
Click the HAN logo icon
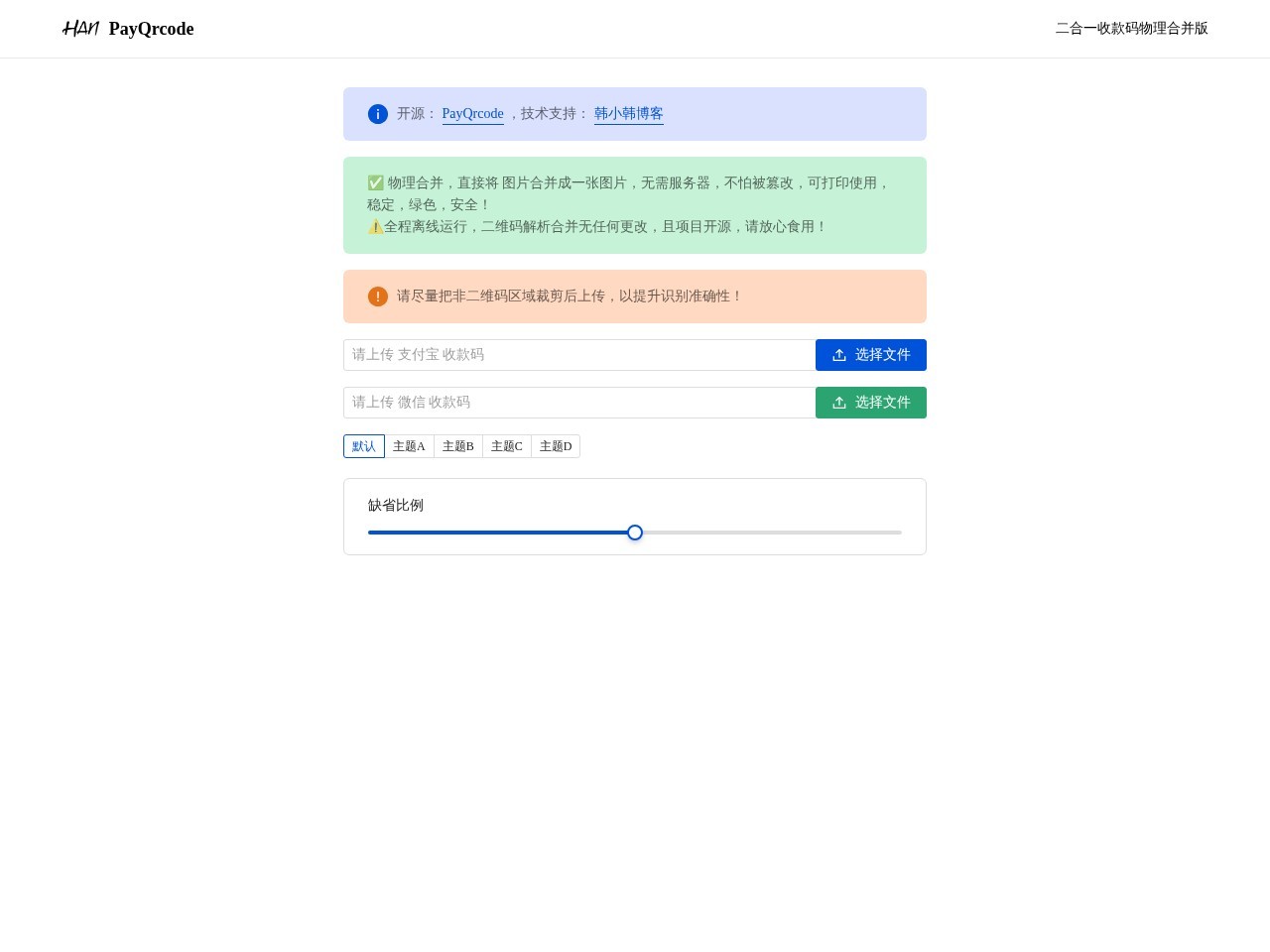coord(80,29)
